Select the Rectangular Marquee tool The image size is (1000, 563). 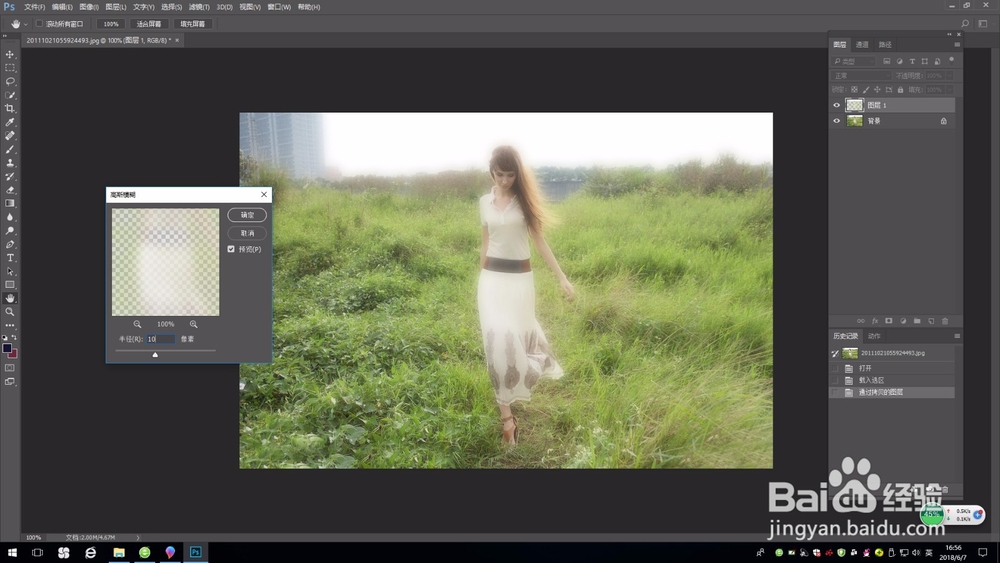(x=10, y=68)
